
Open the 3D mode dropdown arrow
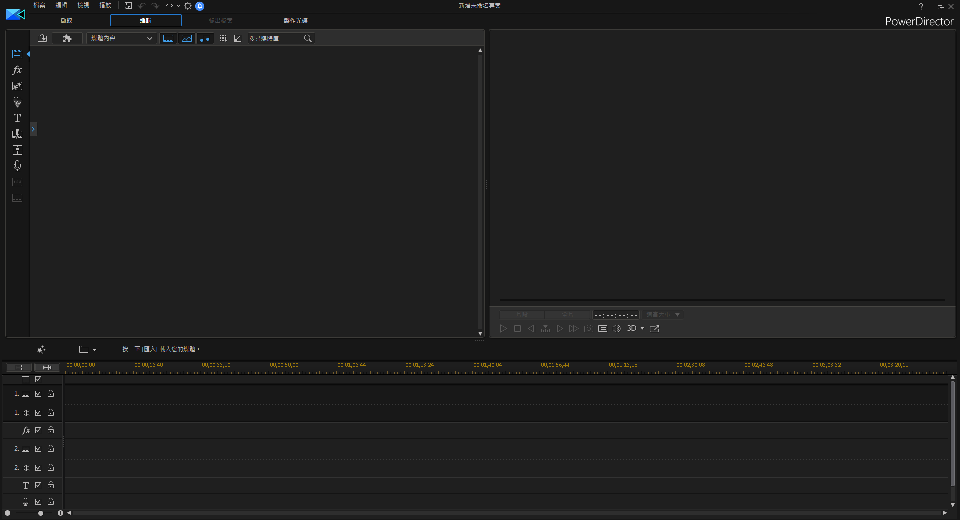pos(642,328)
